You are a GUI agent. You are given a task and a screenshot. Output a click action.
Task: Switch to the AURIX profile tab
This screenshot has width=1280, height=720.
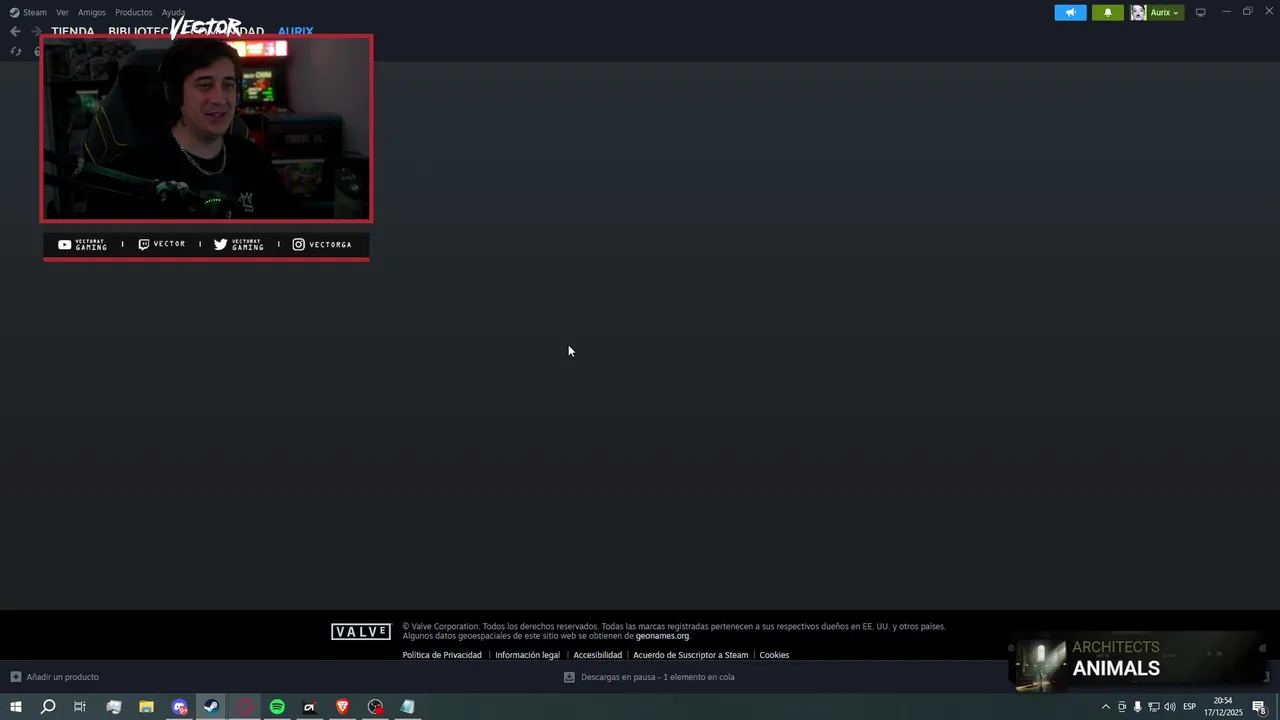coord(295,31)
